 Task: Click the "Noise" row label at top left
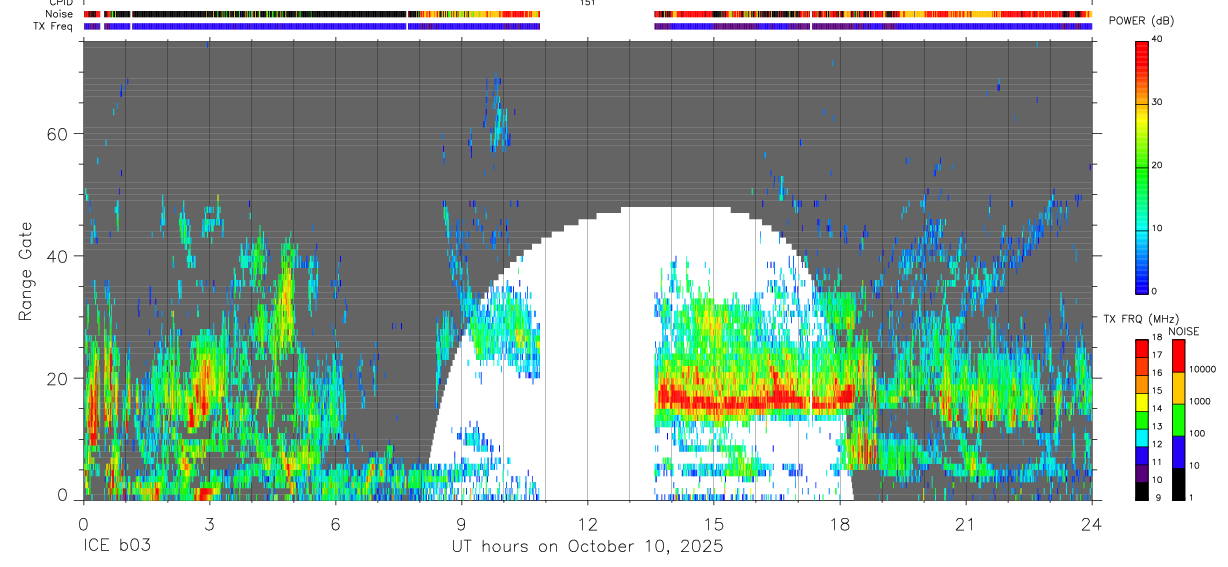click(x=60, y=14)
